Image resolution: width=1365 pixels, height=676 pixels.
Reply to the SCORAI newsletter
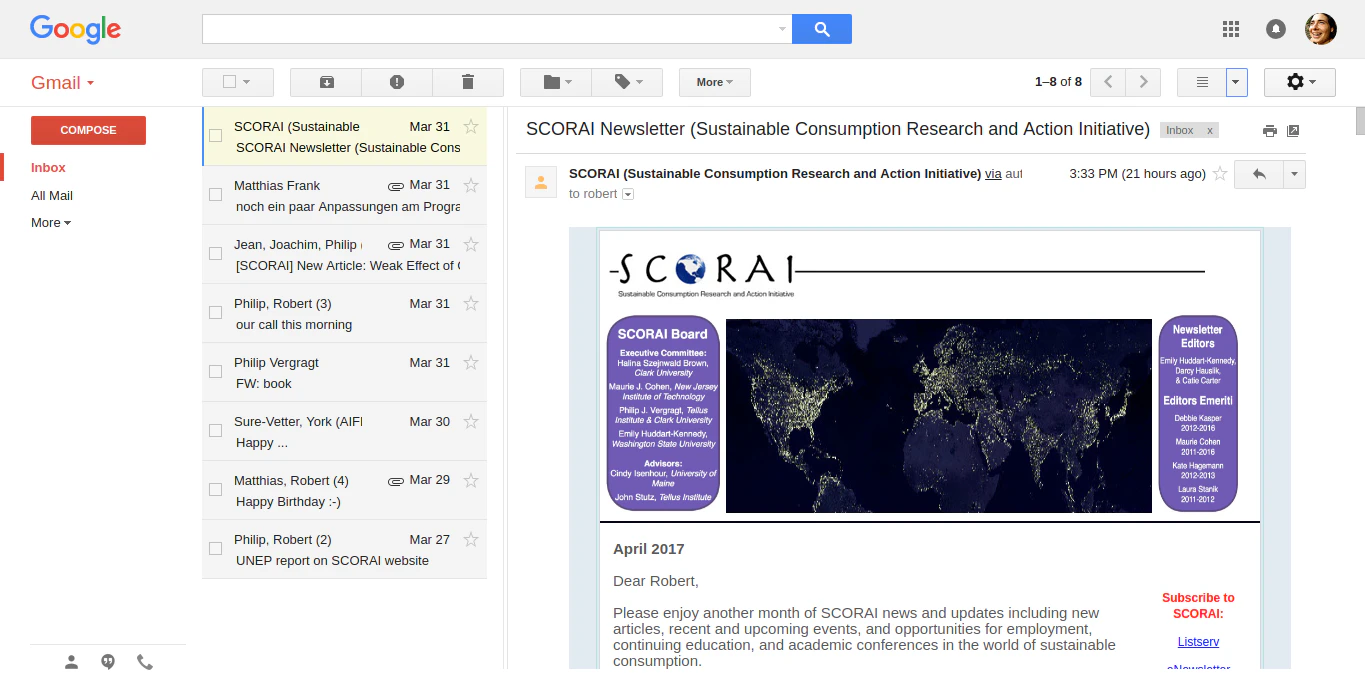click(x=1259, y=174)
